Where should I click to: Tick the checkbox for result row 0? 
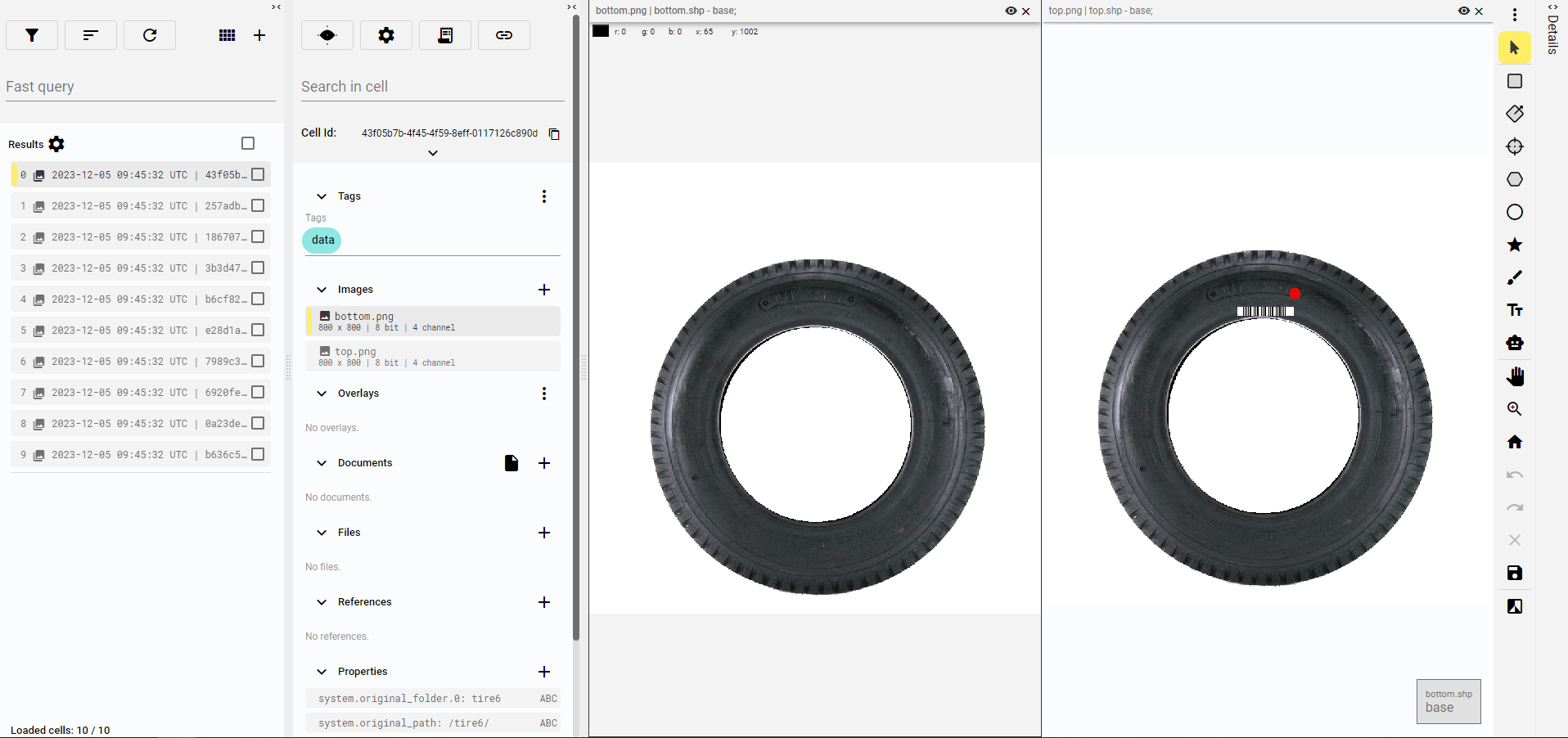pyautogui.click(x=258, y=174)
